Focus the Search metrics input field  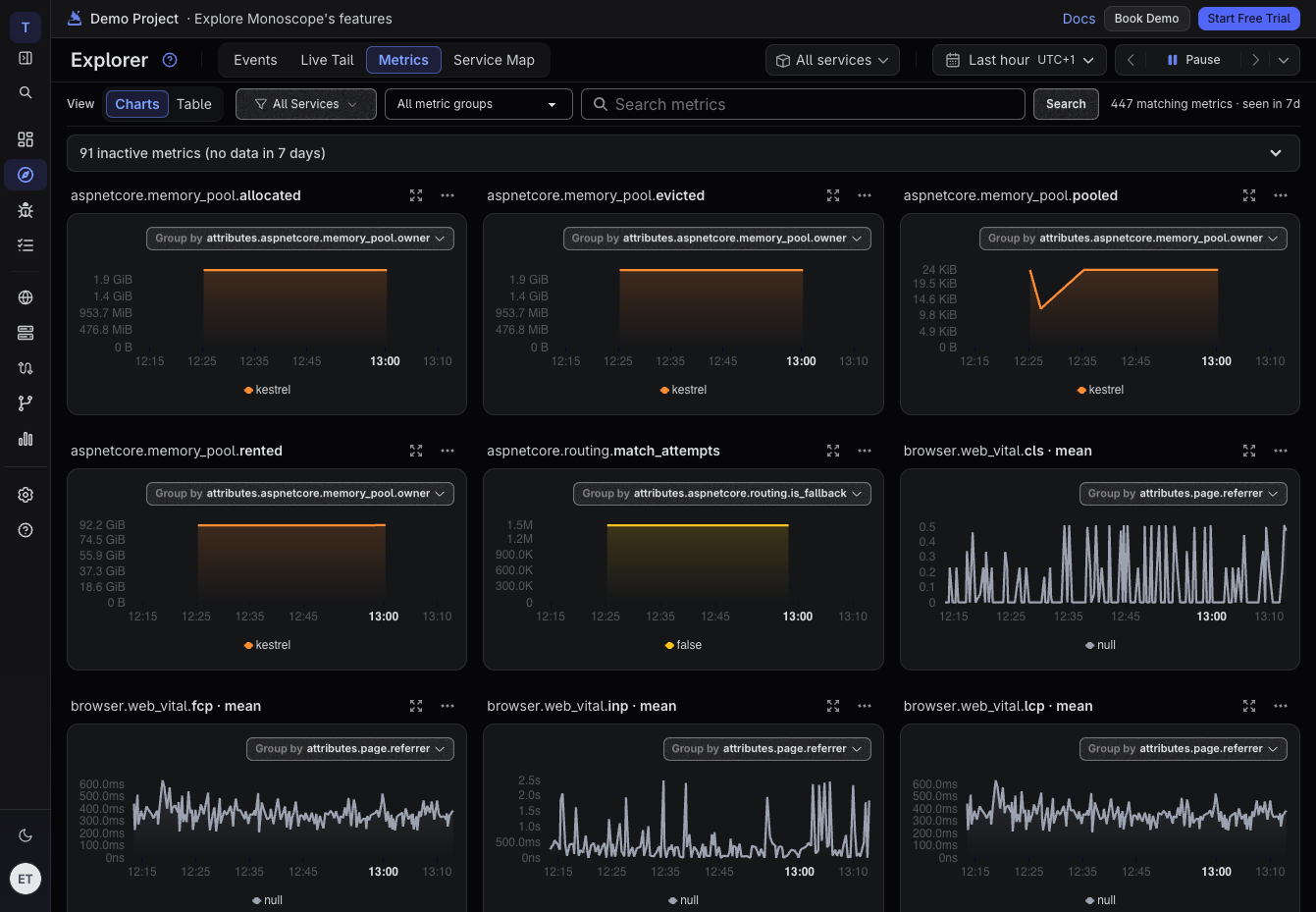coord(803,104)
